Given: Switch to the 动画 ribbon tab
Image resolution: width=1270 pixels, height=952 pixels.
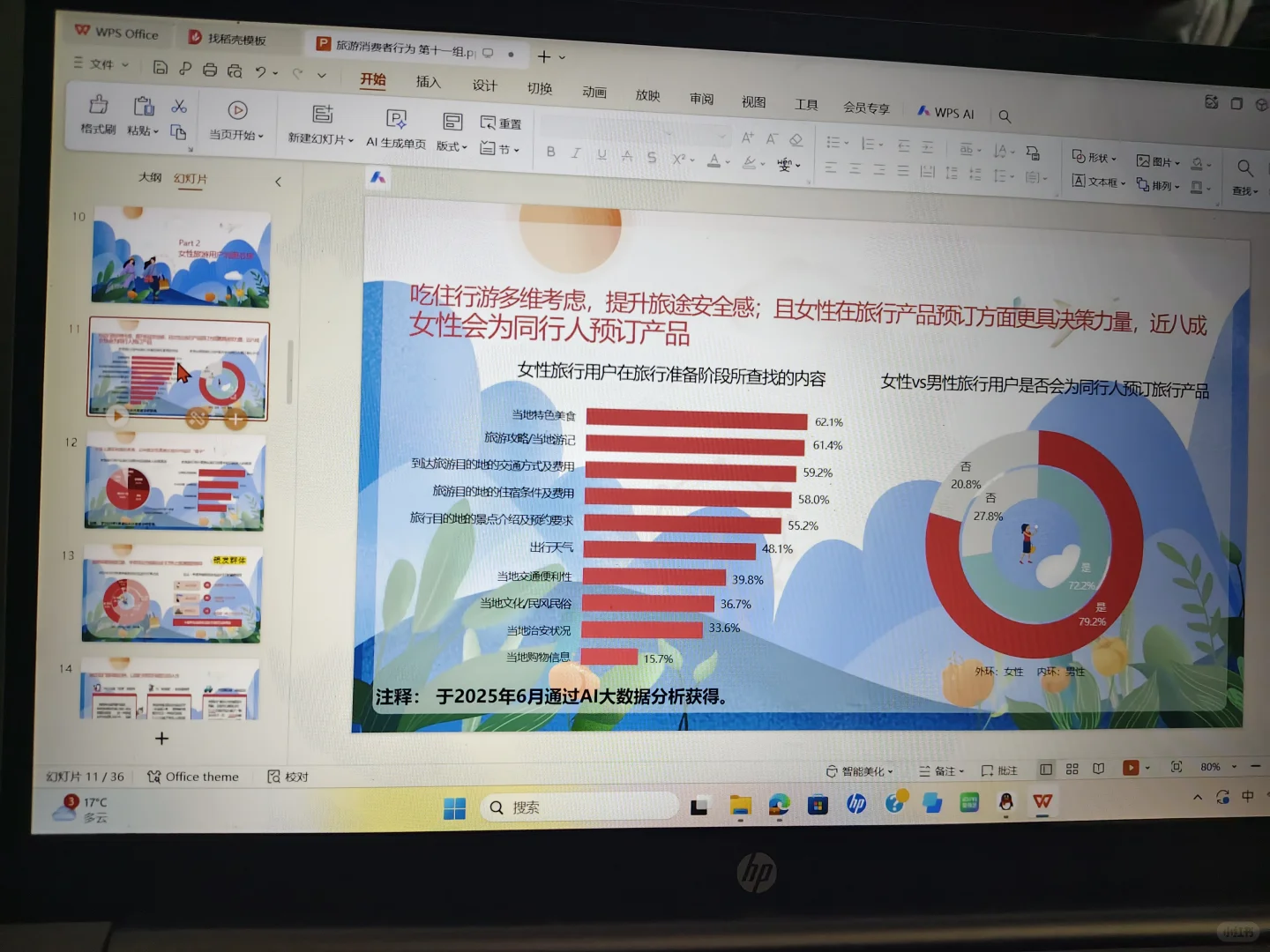Looking at the screenshot, I should pyautogui.click(x=595, y=91).
